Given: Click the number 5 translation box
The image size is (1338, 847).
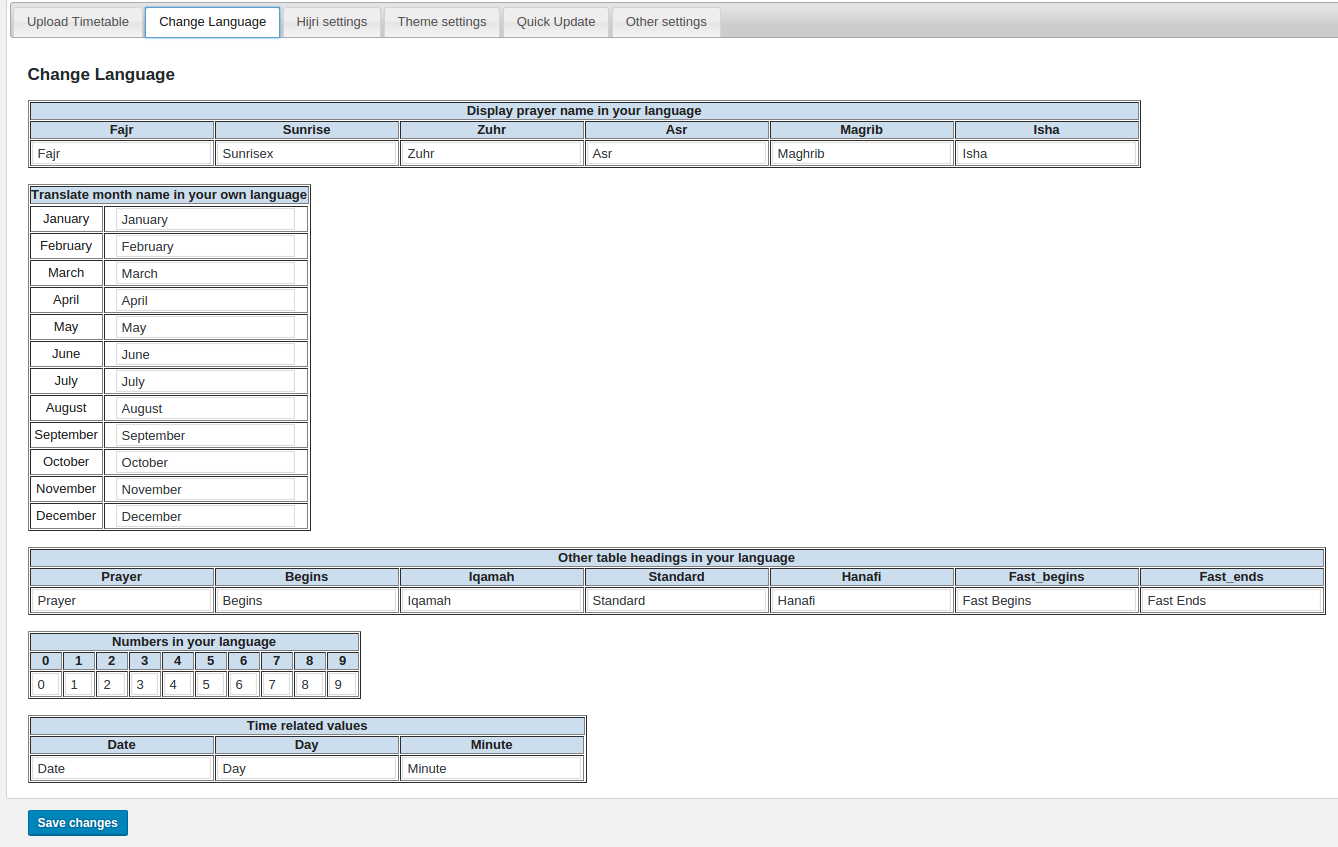Looking at the screenshot, I should (x=210, y=685).
